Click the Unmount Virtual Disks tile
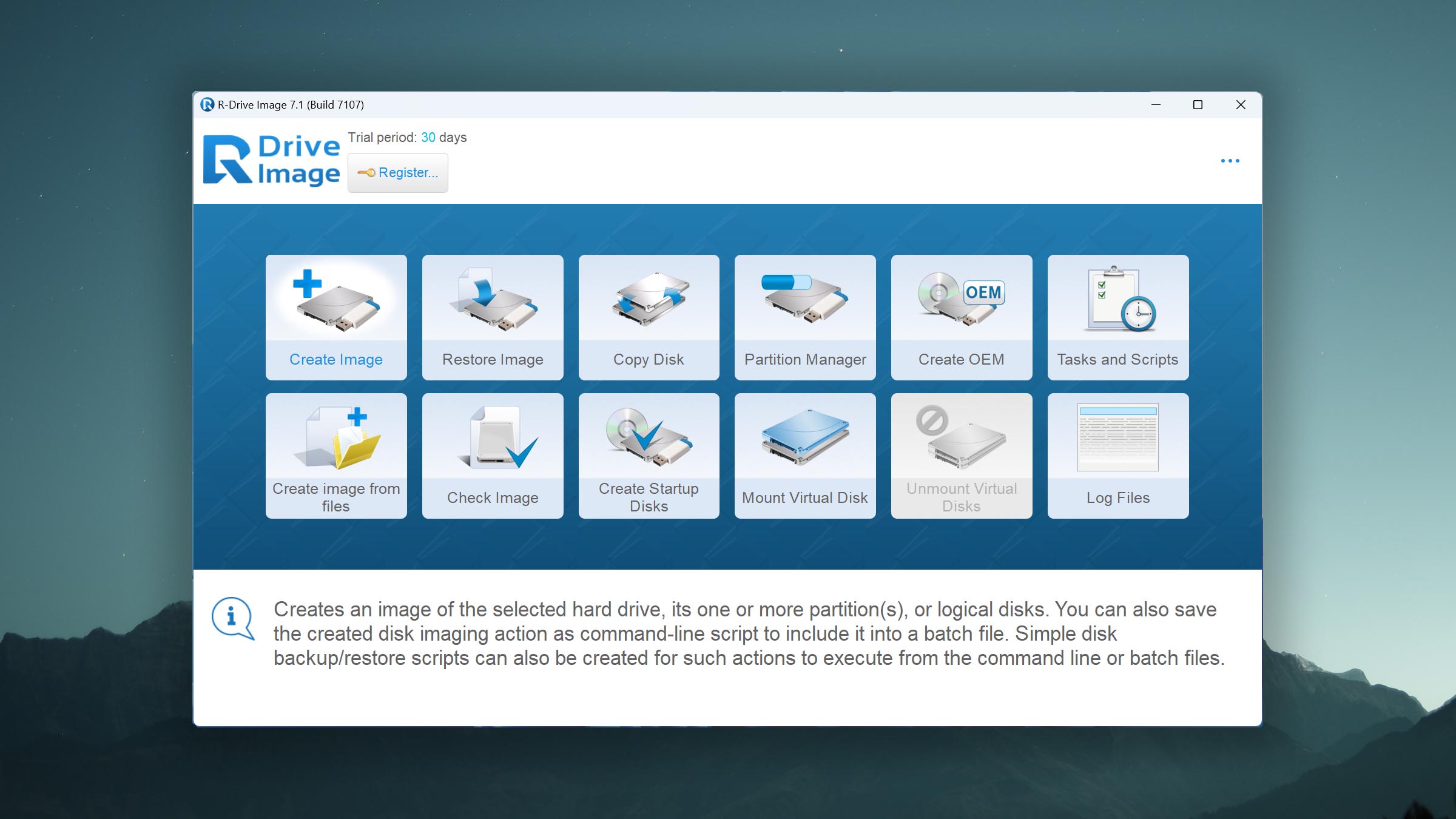This screenshot has height=819, width=1456. pos(962,456)
